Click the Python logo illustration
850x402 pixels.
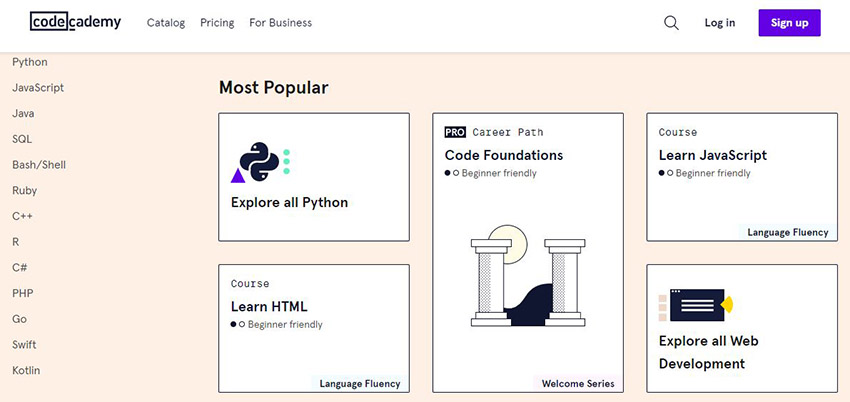pos(261,162)
